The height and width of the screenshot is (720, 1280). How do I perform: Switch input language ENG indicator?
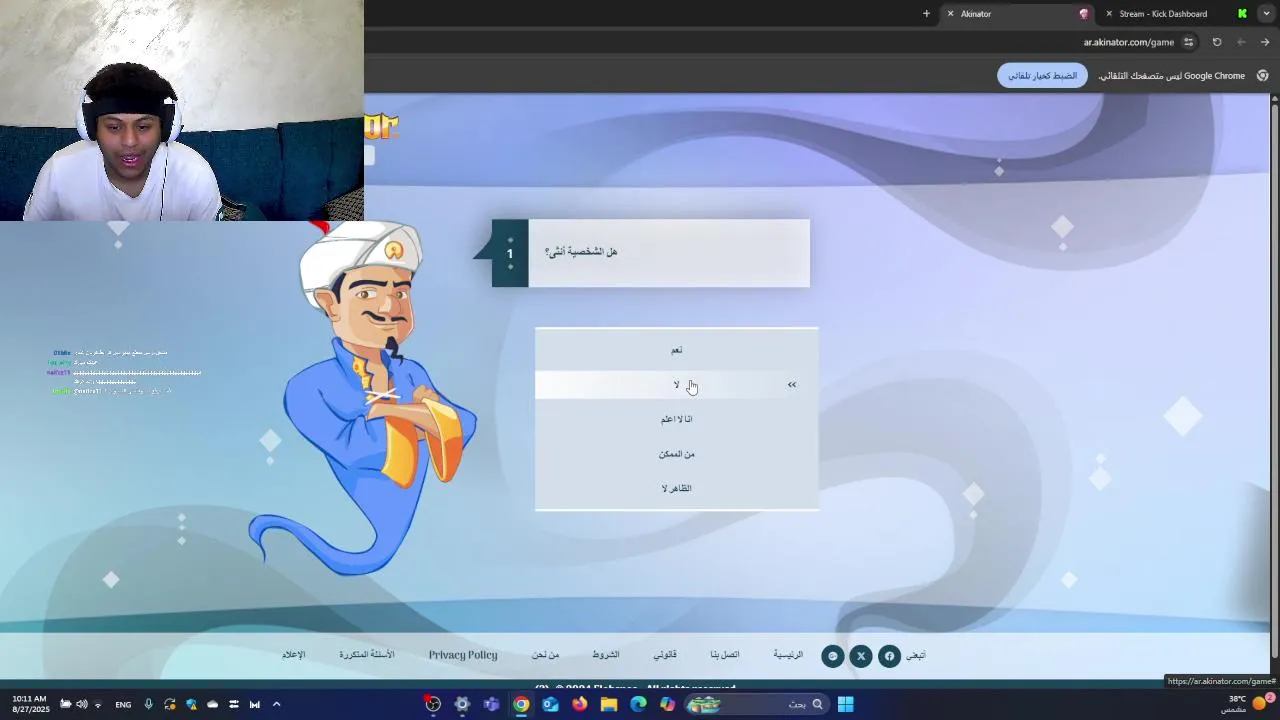(123, 704)
